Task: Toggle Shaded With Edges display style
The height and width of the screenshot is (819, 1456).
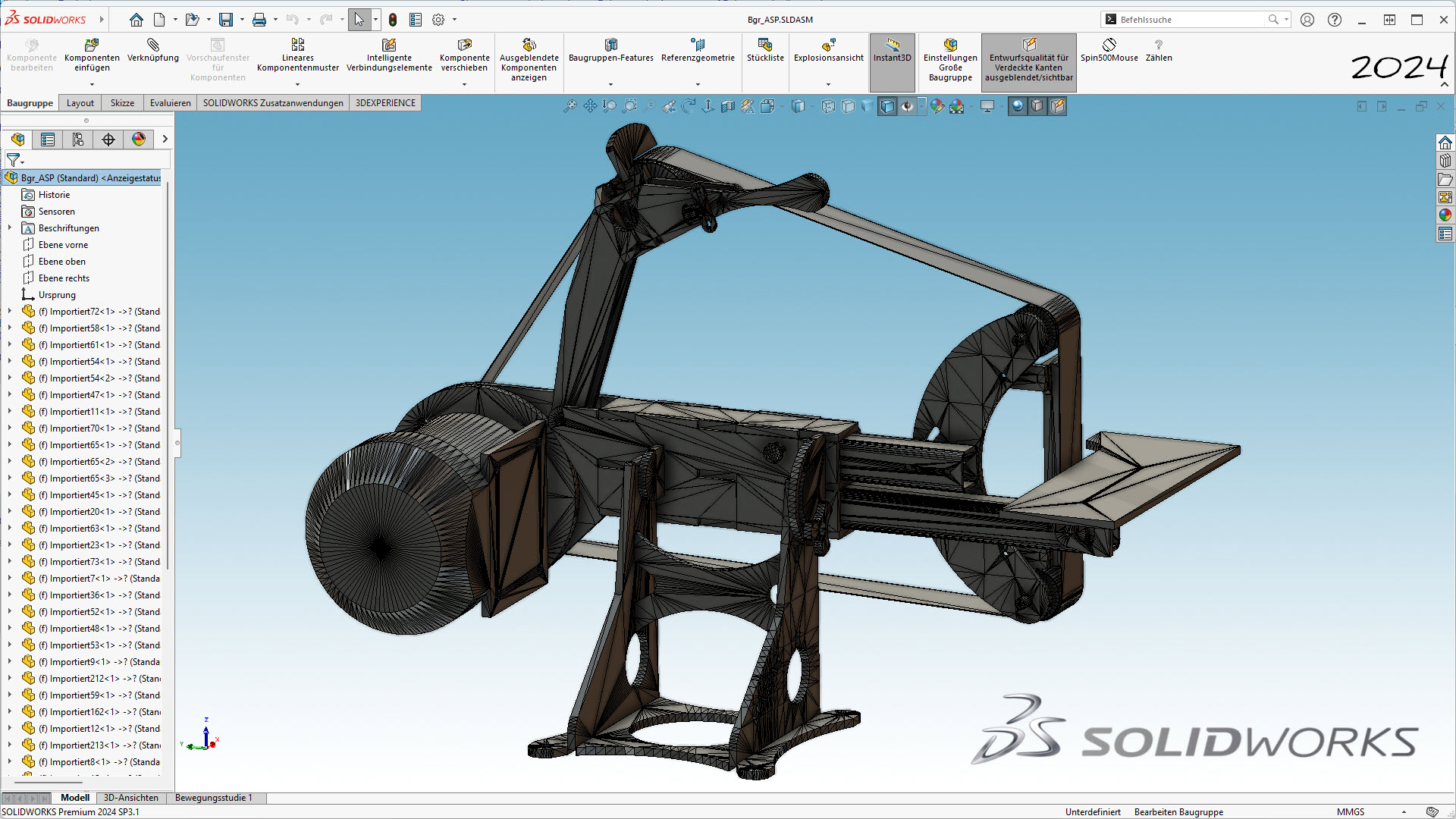Action: coord(887,107)
